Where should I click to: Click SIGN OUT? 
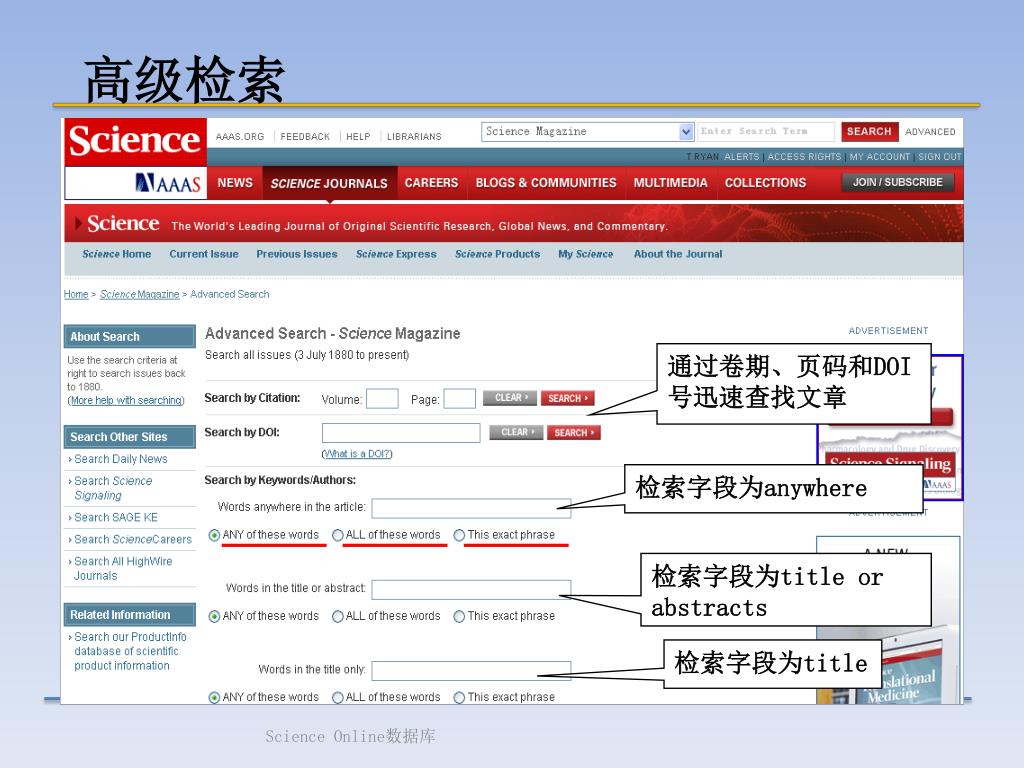(x=939, y=157)
